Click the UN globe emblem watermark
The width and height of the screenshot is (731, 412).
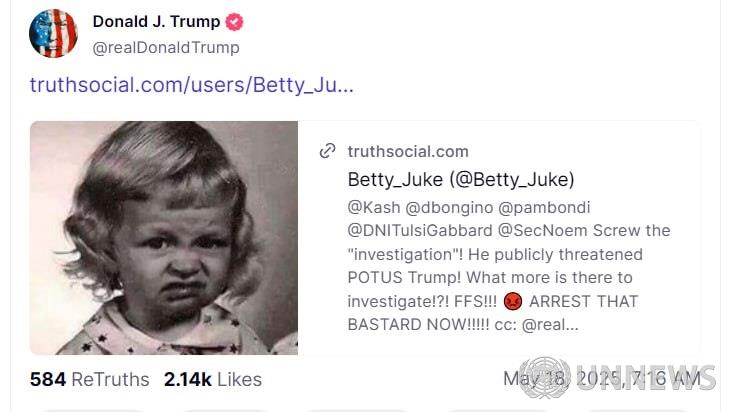pos(545,378)
